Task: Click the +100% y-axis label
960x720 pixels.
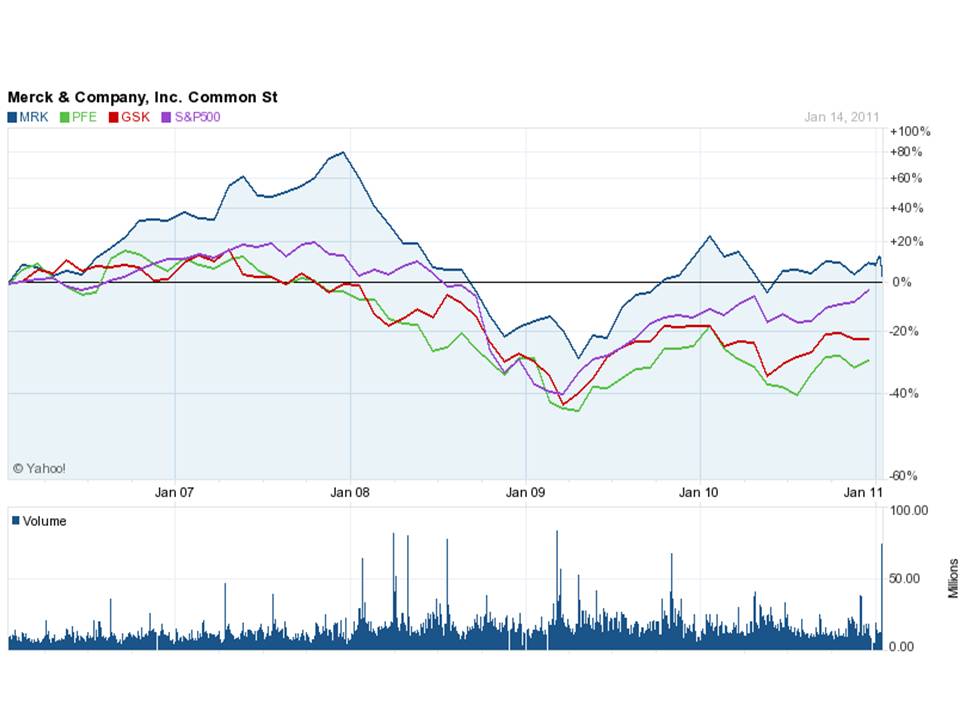Action: 909,132
